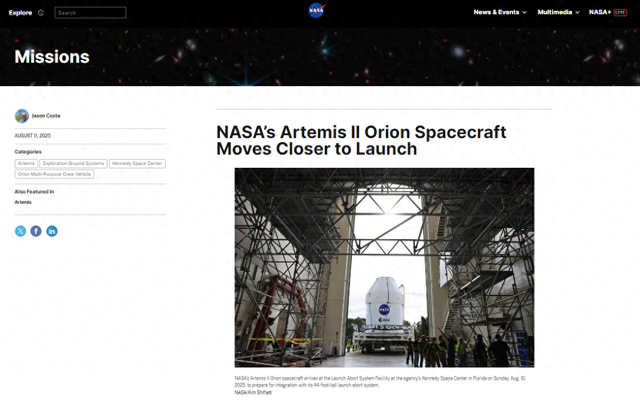
Task: Expand the Multimedia dropdown
Action: (558, 12)
